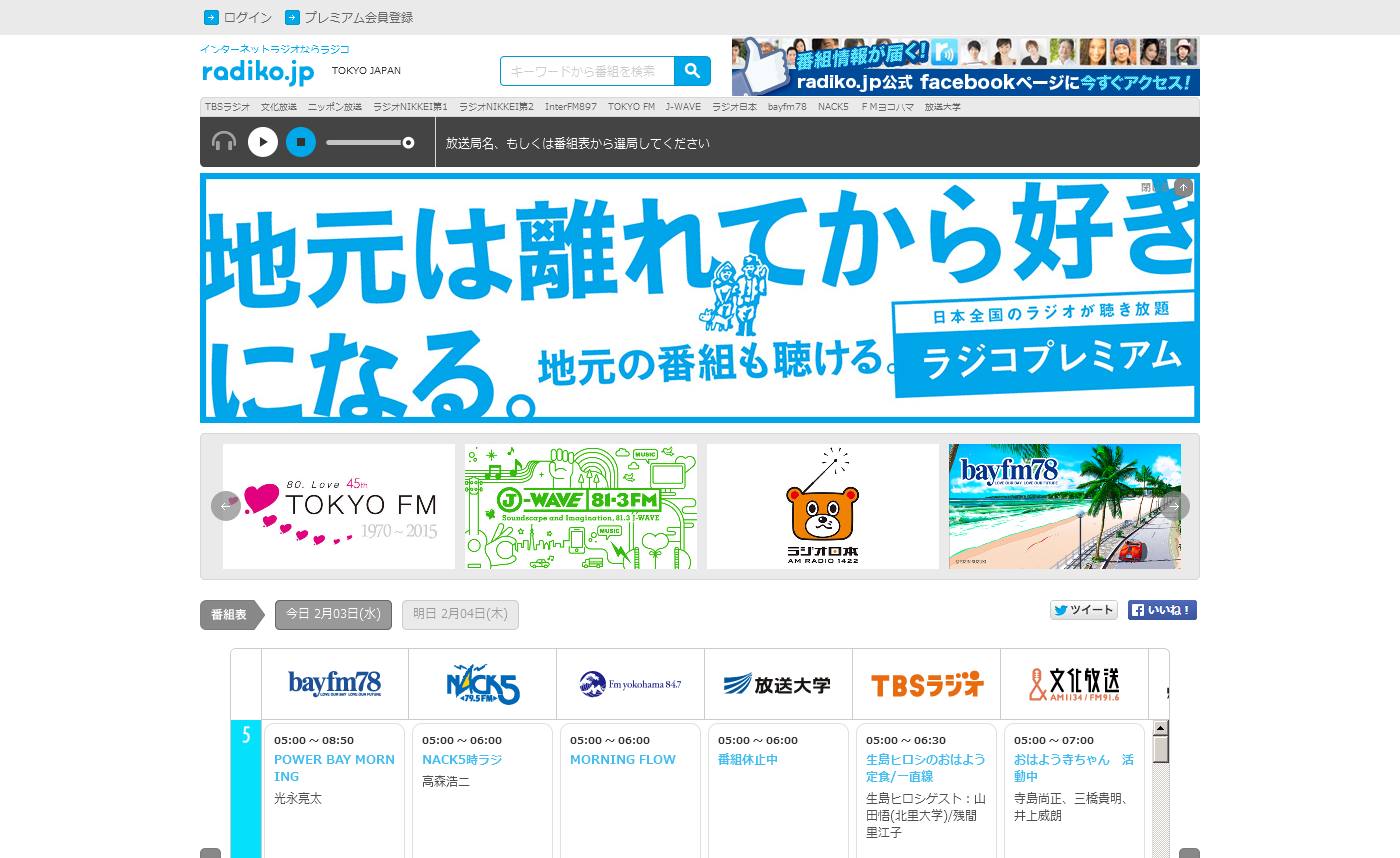Click the 05:00 ~ 08:50 time text
This screenshot has width=1400, height=858.
click(314, 741)
